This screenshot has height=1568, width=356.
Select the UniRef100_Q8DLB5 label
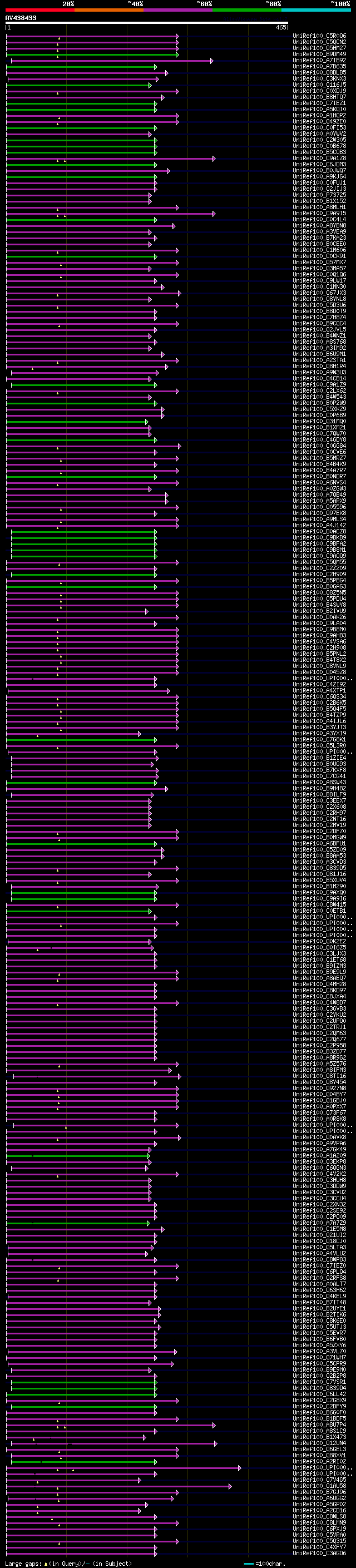pyautogui.click(x=319, y=72)
